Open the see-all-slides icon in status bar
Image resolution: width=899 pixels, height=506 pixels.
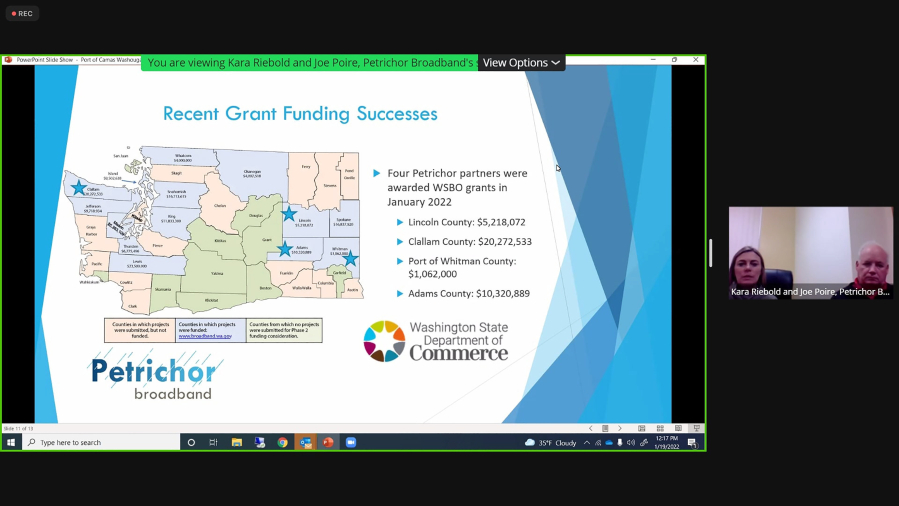(x=605, y=428)
